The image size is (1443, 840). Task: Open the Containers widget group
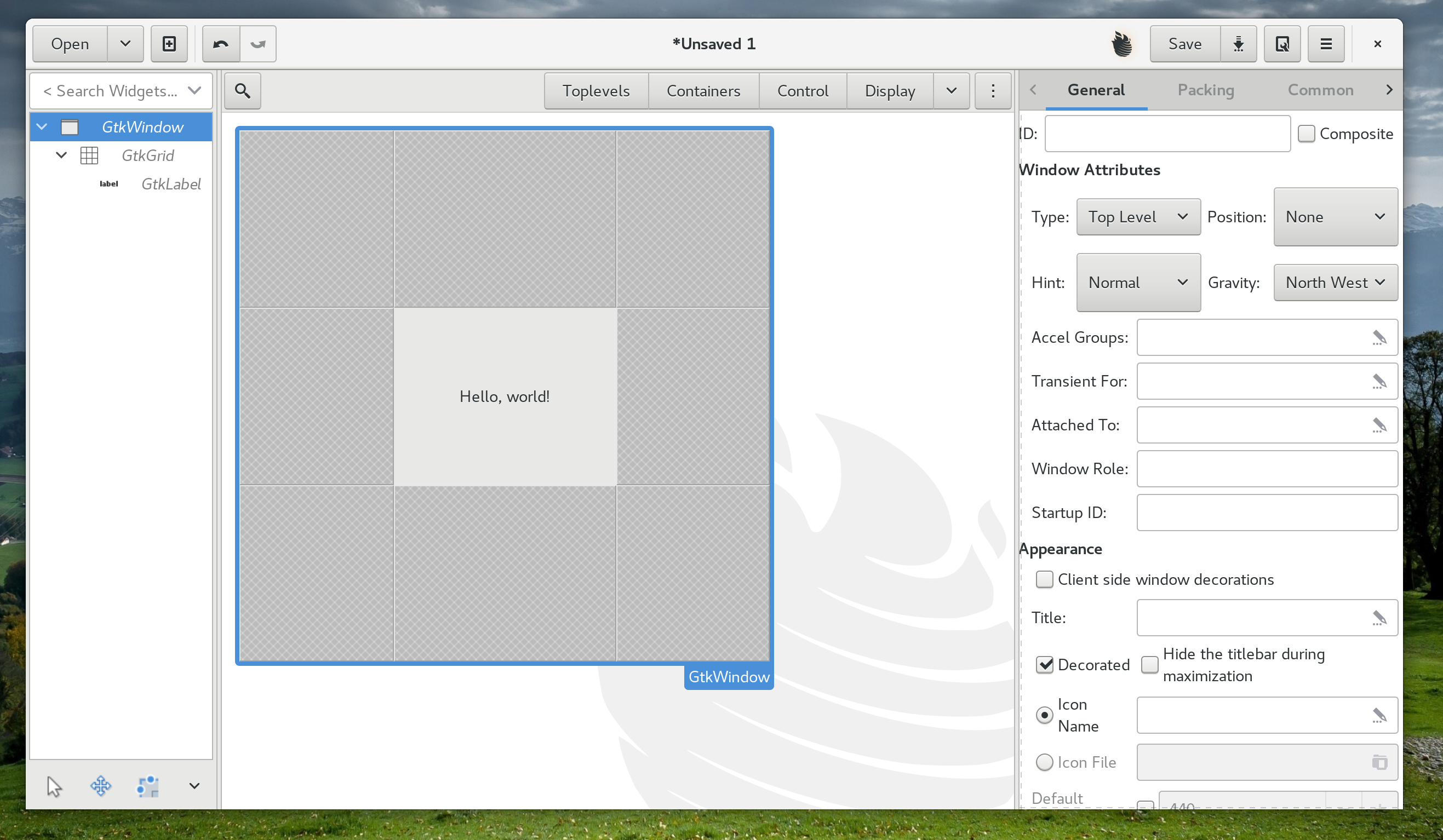pyautogui.click(x=703, y=90)
